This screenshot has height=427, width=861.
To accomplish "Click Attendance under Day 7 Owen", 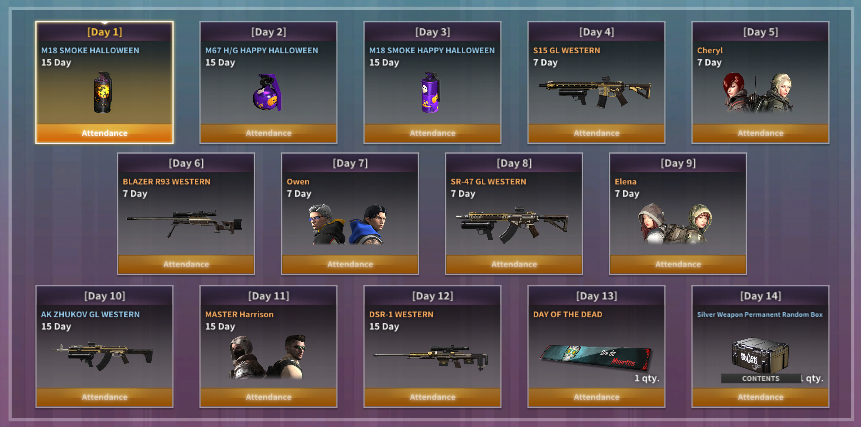I will (350, 265).
